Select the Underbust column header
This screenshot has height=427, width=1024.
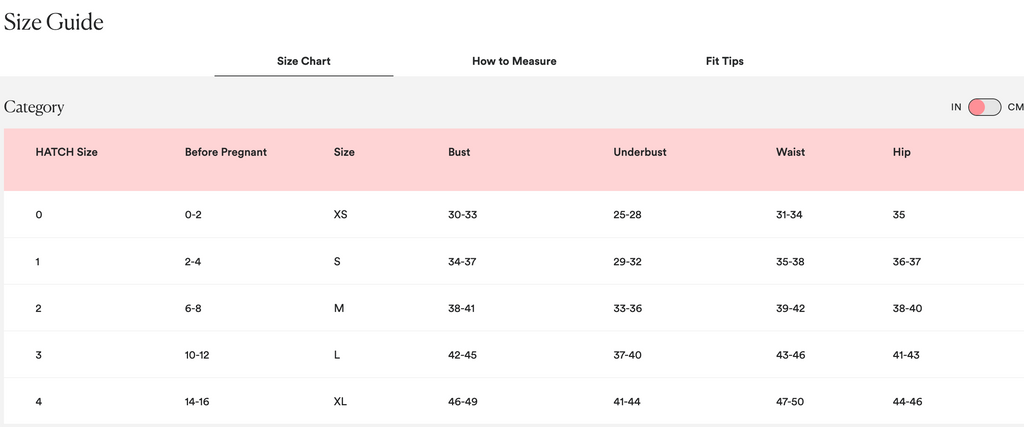tap(639, 152)
